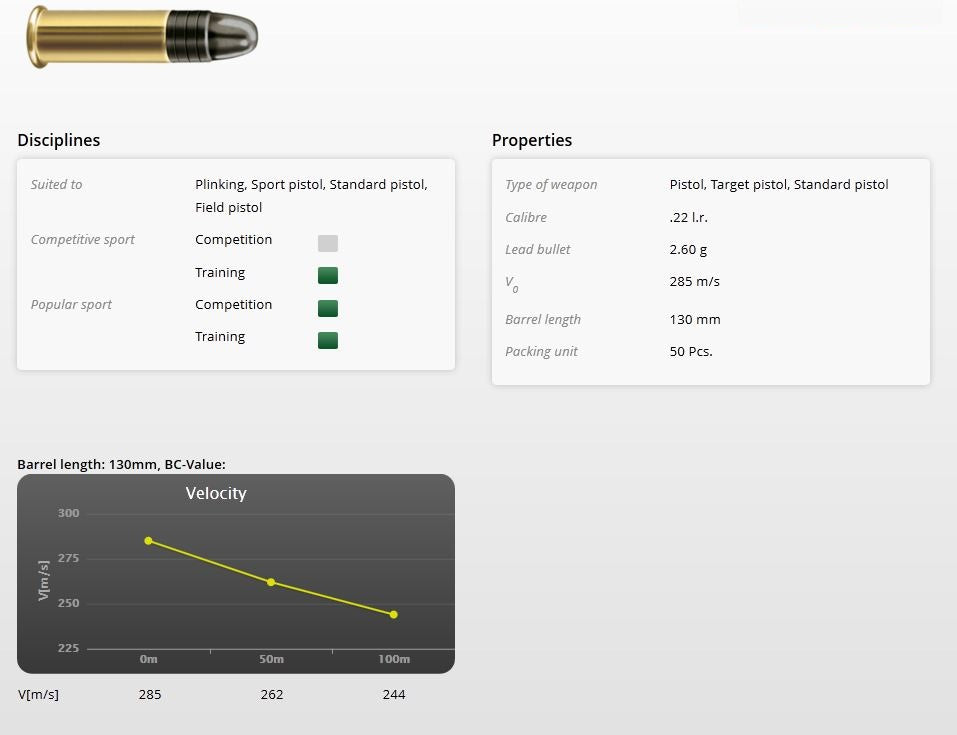Select the 50m point on velocity chart
This screenshot has width=957, height=735.
[x=271, y=582]
